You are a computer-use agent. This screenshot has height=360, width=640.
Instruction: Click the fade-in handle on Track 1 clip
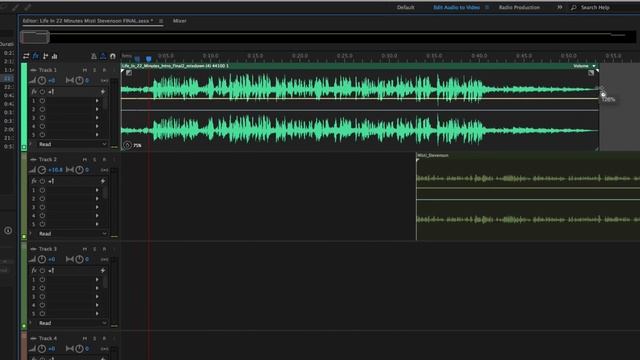click(x=129, y=73)
